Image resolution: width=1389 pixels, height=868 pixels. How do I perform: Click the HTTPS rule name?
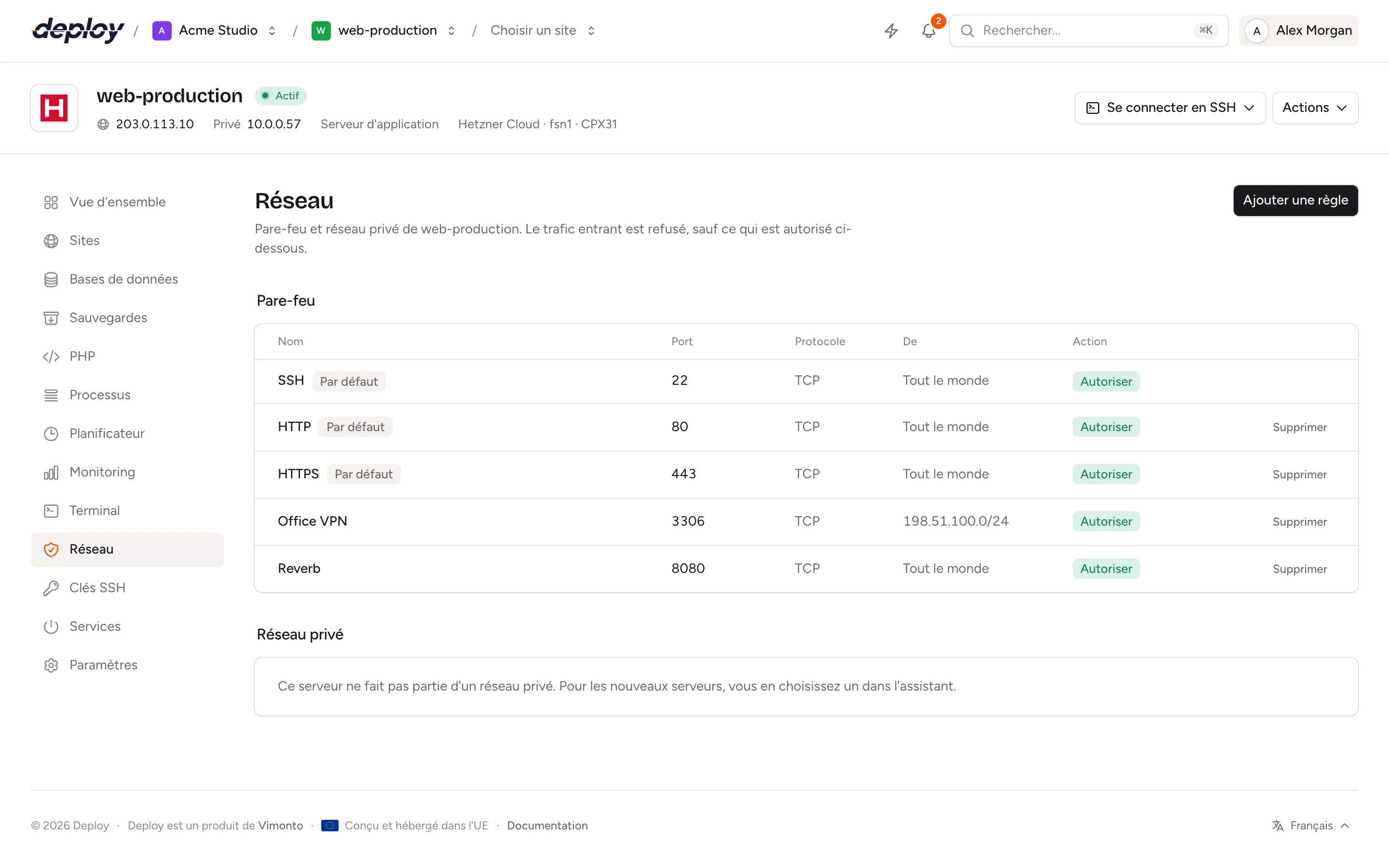[299, 474]
